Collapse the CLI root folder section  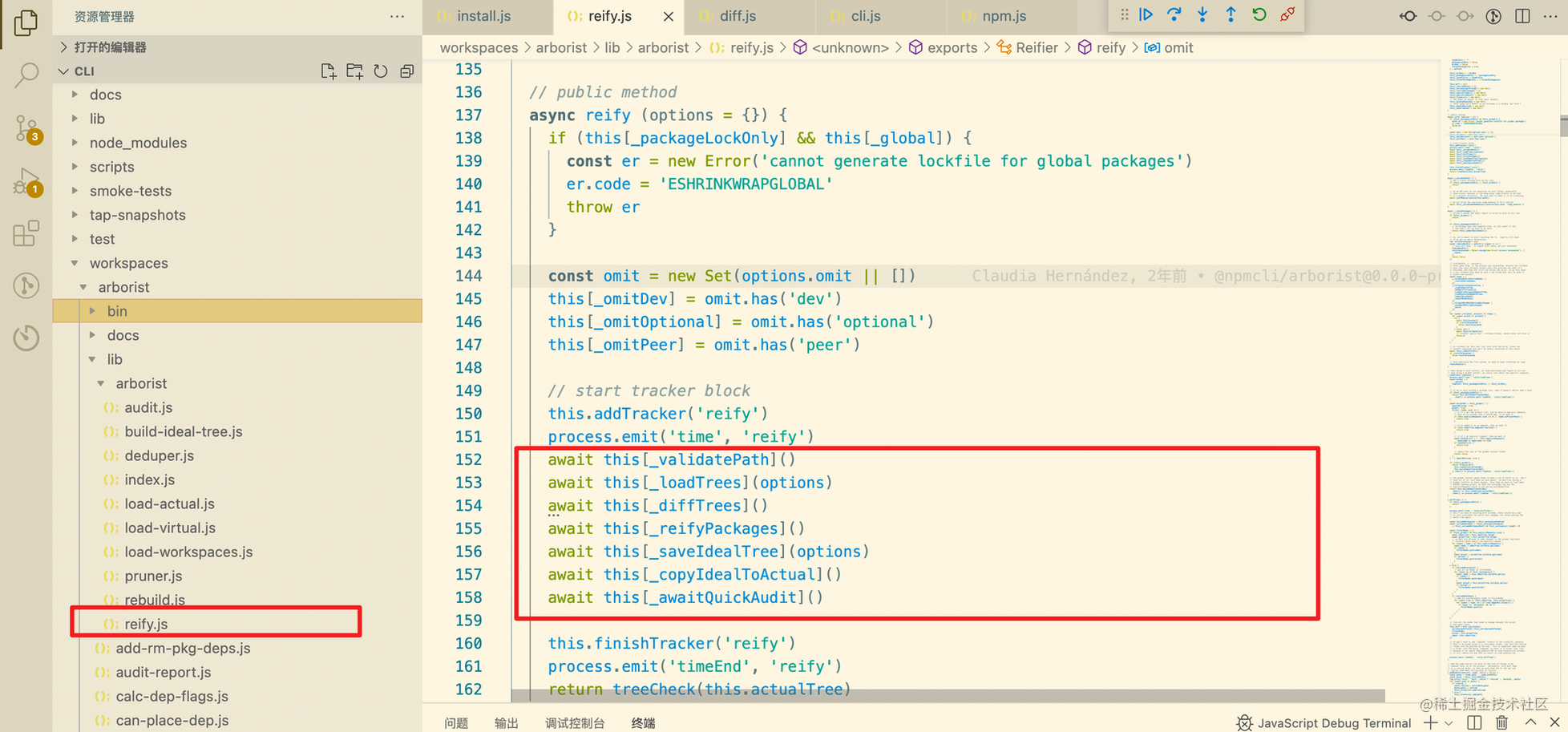(x=237, y=71)
